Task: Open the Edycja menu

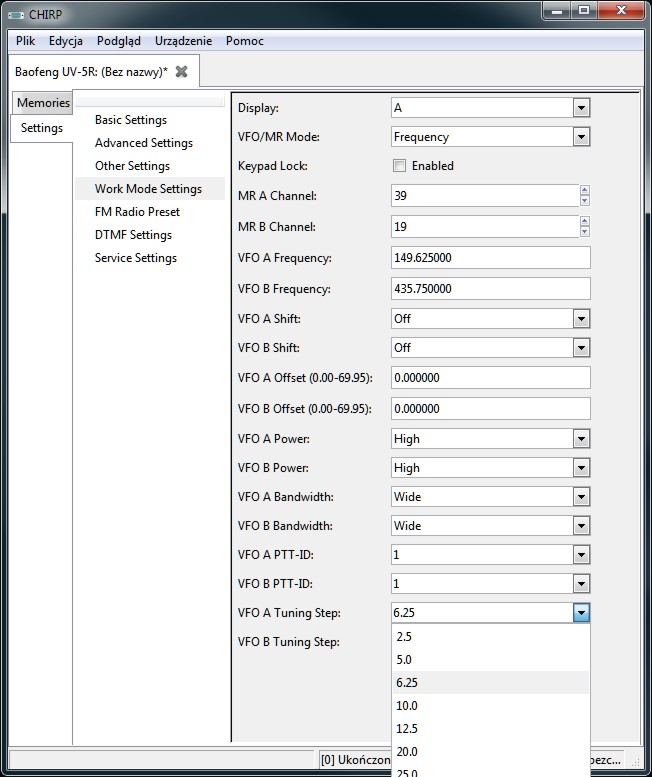Action: [x=66, y=41]
